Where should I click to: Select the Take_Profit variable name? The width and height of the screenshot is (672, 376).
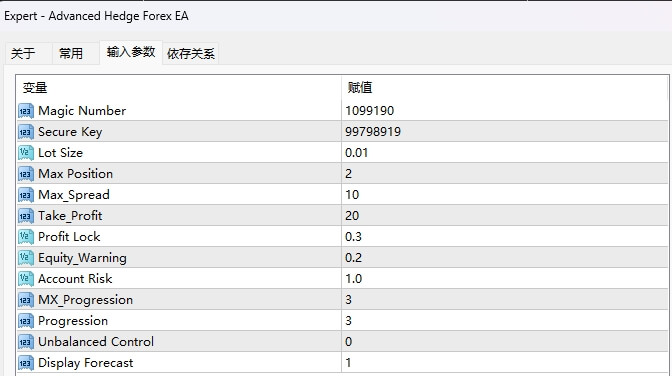(x=70, y=216)
